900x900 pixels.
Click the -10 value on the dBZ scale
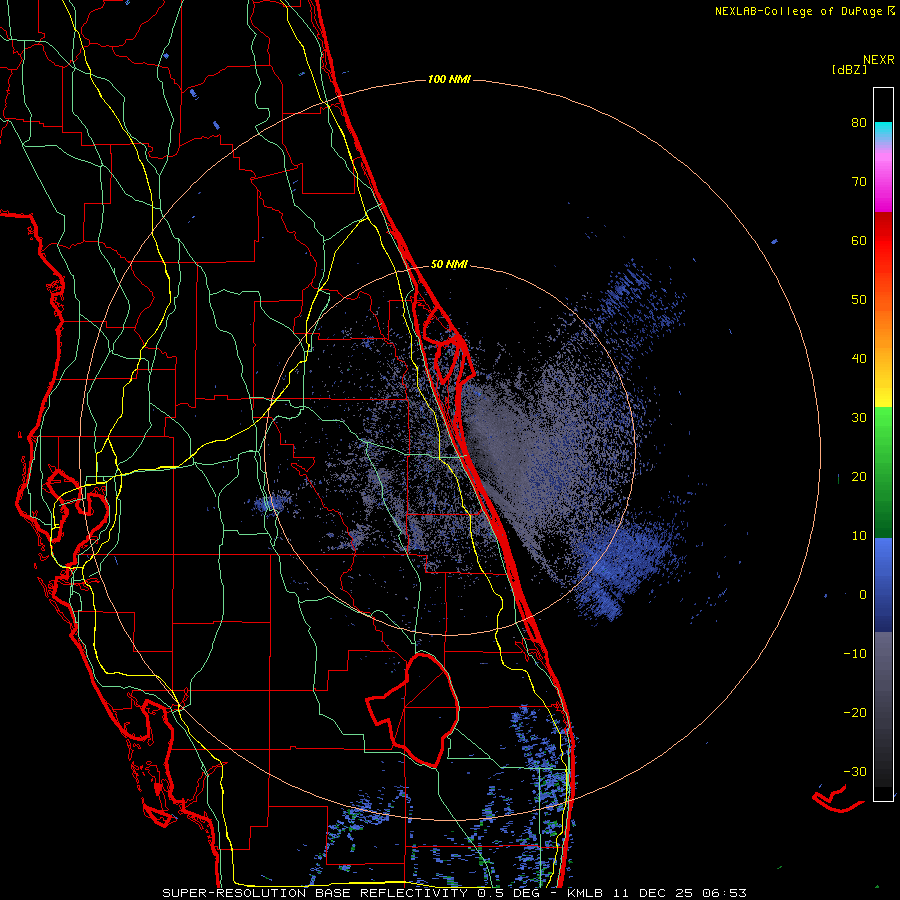point(855,654)
